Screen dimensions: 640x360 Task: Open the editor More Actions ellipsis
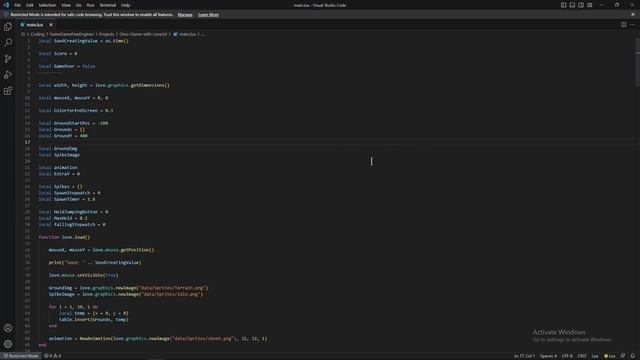tap(632, 24)
